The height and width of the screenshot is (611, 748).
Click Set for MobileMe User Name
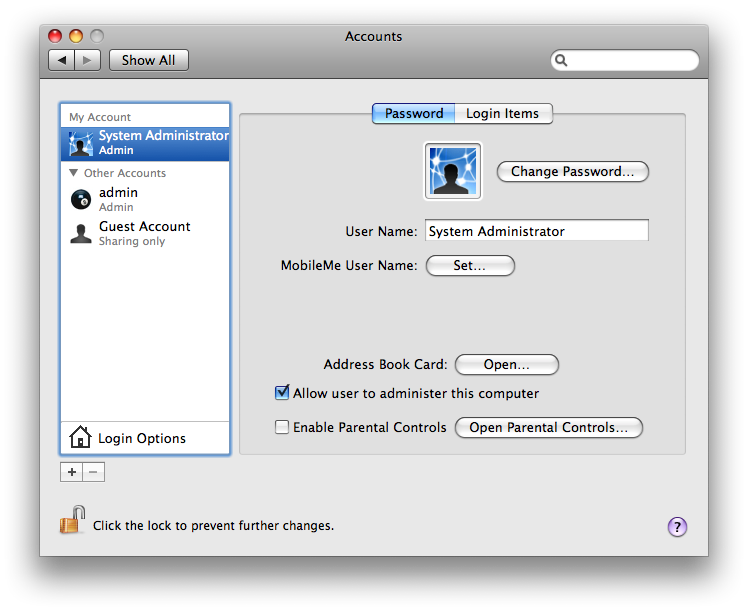[470, 265]
